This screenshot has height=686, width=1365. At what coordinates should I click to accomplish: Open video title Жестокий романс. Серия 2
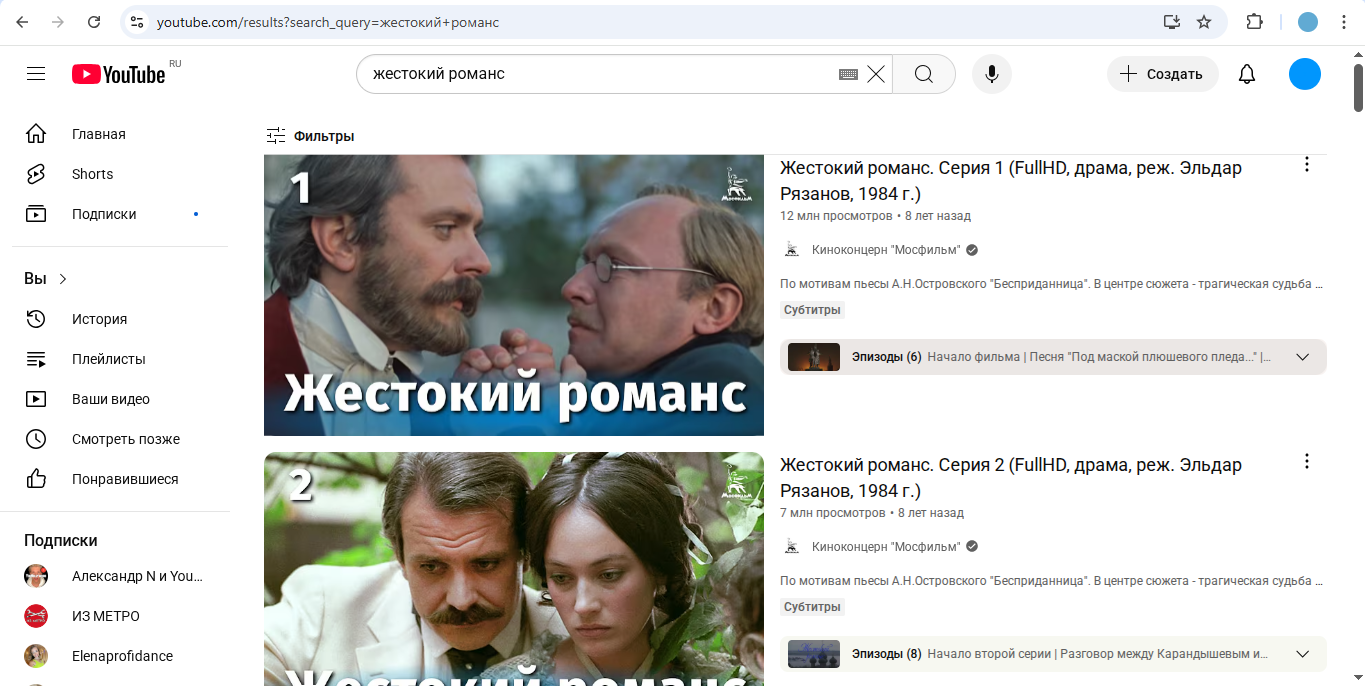click(x=1011, y=478)
